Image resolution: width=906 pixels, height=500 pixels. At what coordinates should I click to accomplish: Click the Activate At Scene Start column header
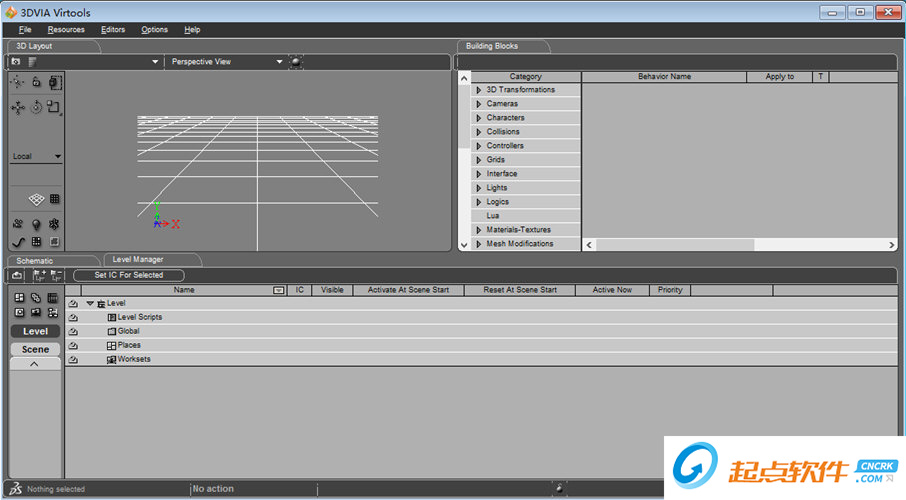(x=409, y=290)
